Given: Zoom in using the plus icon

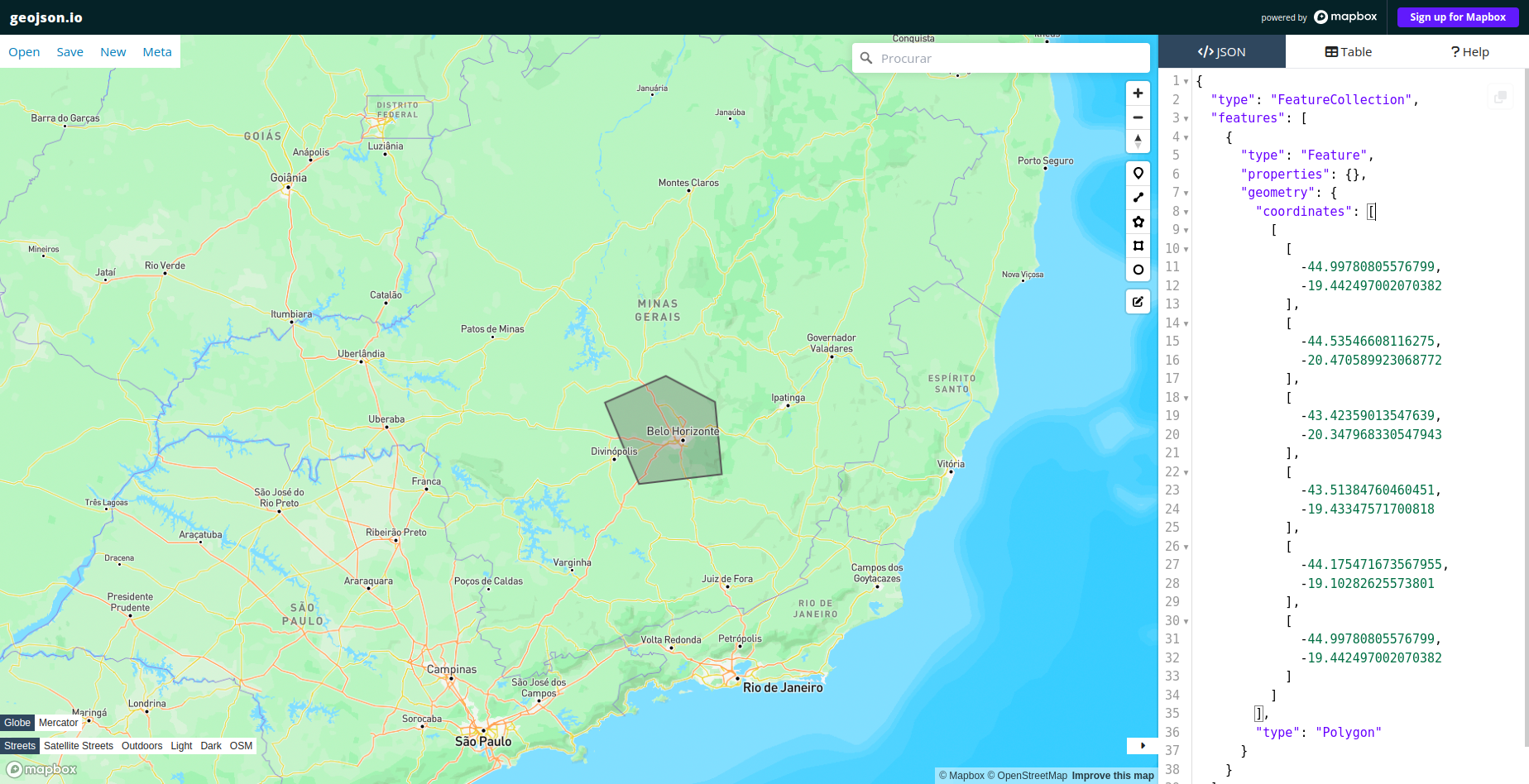Looking at the screenshot, I should (1138, 93).
